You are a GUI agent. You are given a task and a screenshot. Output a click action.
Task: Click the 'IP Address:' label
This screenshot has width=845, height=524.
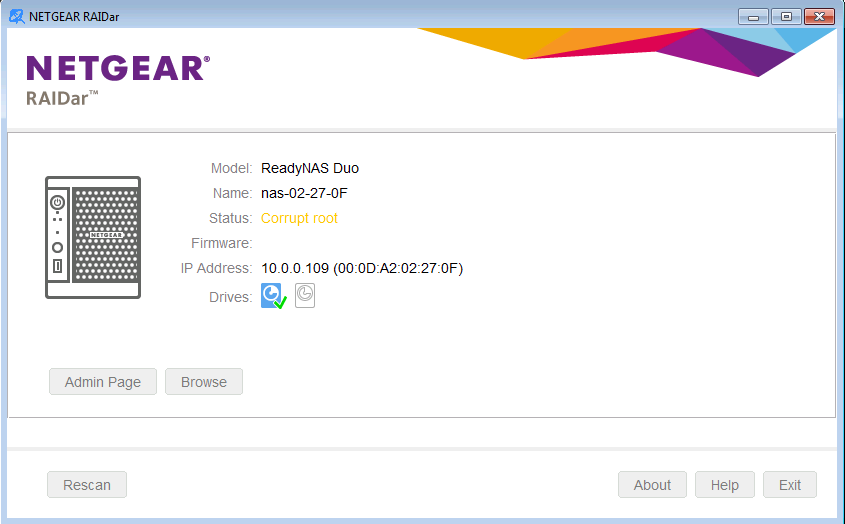tap(216, 268)
